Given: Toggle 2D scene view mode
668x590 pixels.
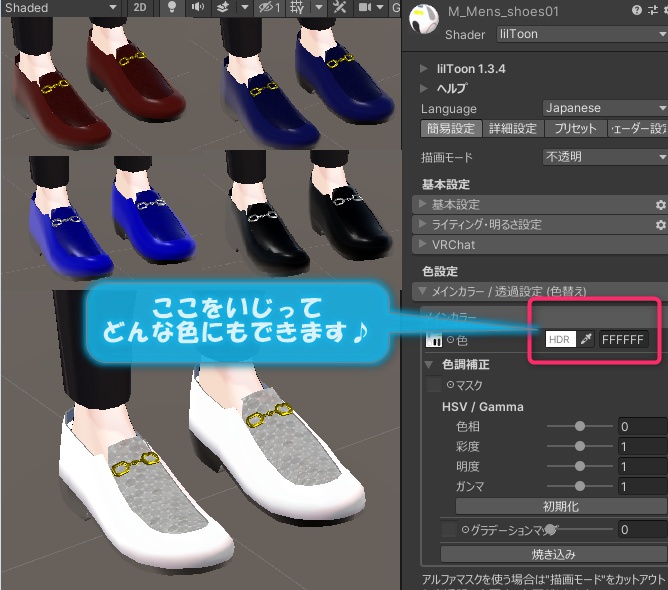Looking at the screenshot, I should pos(140,7).
